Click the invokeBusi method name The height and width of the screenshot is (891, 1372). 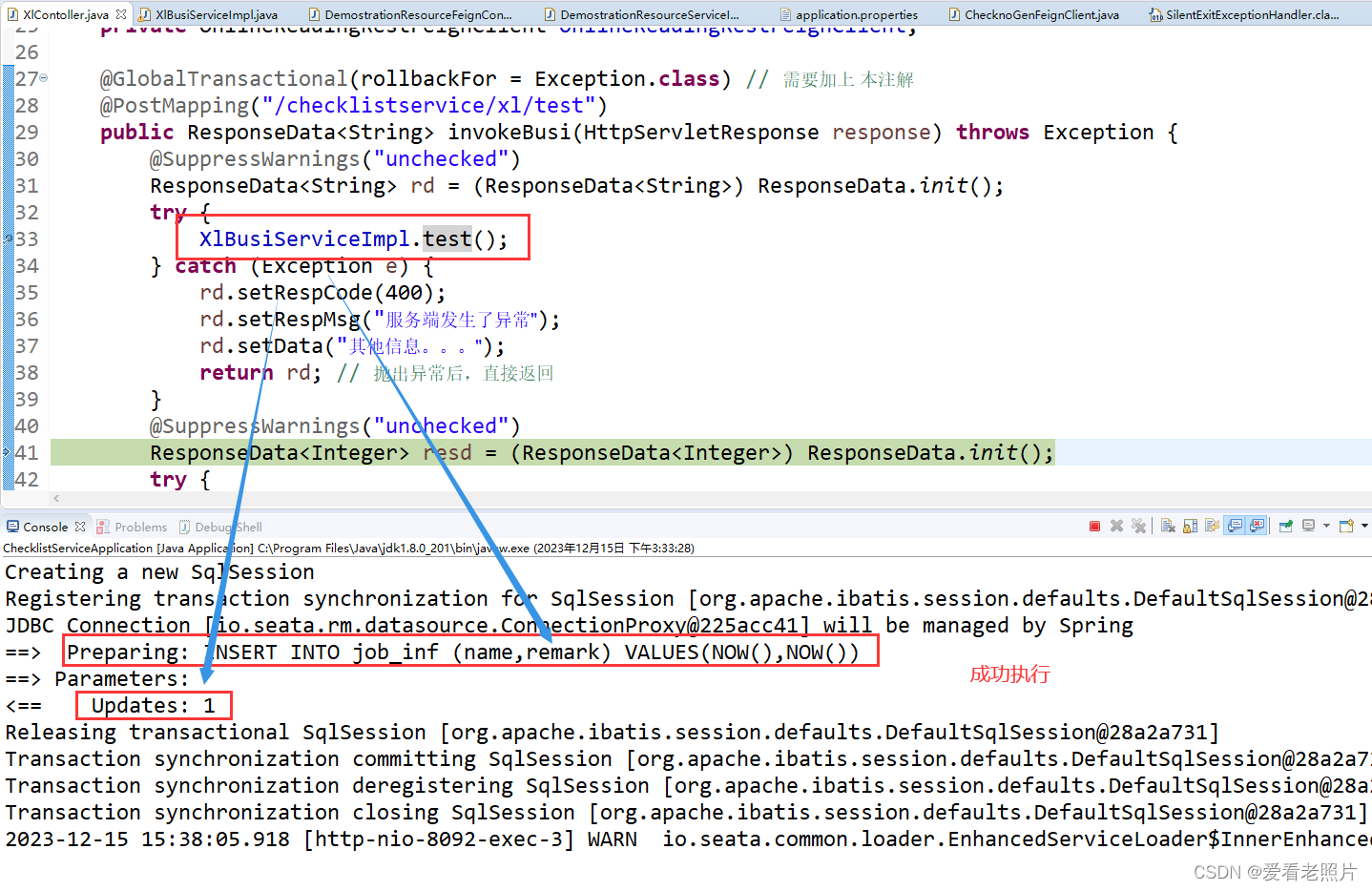509,132
